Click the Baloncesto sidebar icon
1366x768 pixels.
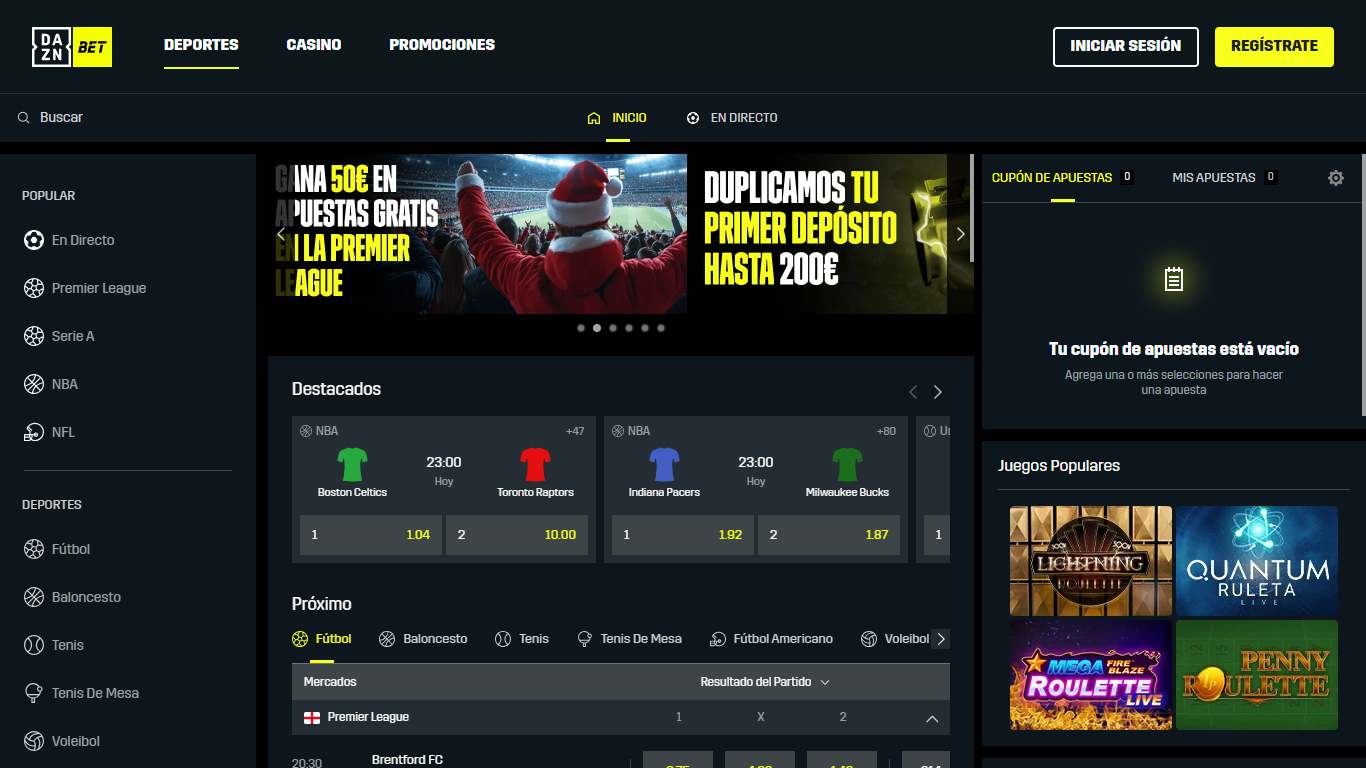pyautogui.click(x=34, y=597)
